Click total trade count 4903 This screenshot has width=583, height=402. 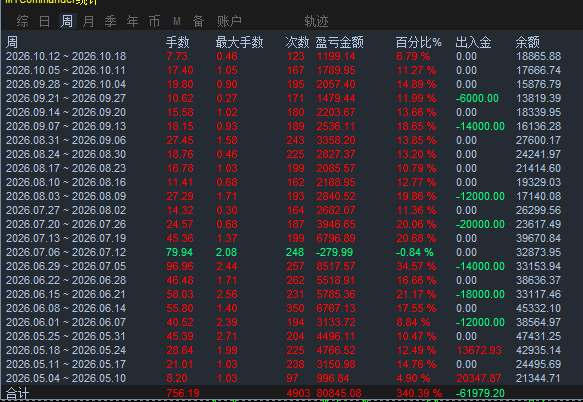[x=298, y=393]
